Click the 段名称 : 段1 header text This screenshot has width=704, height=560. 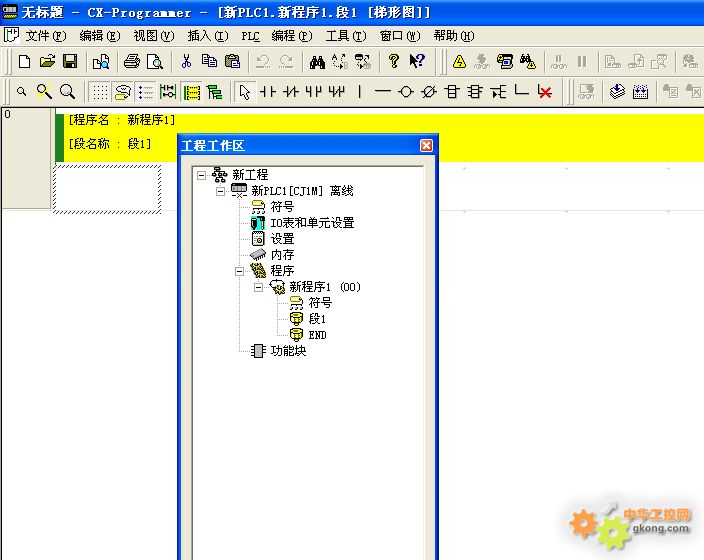110,144
